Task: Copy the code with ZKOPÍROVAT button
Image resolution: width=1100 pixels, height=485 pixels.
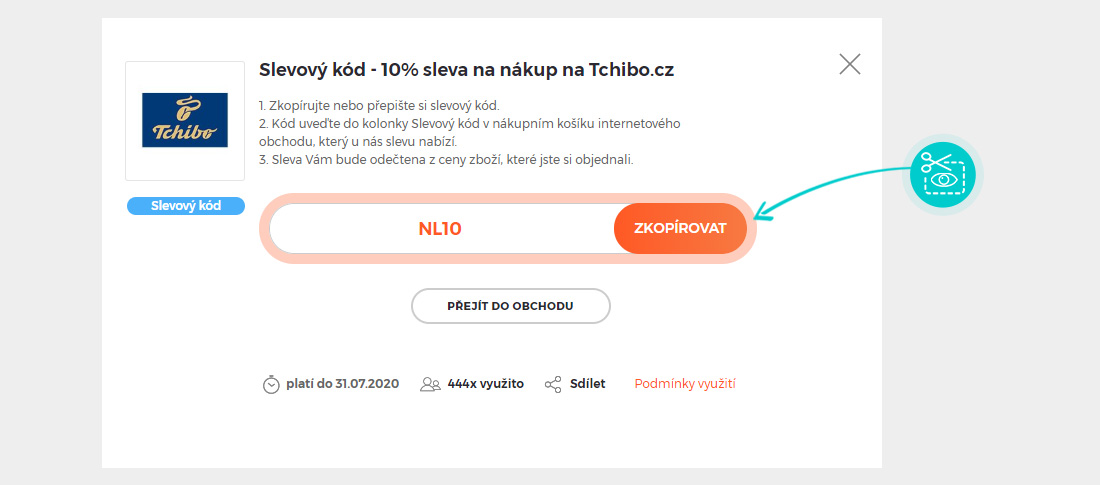Action: 680,229
